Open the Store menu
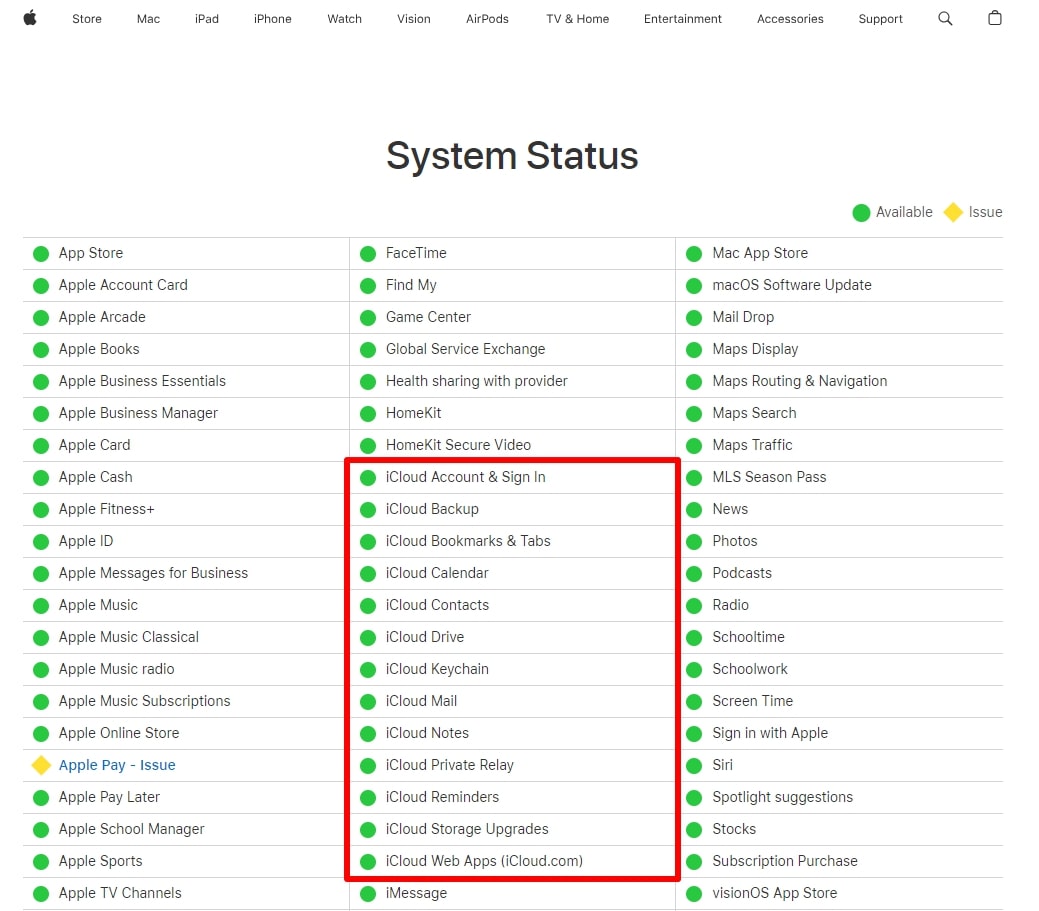 click(87, 19)
